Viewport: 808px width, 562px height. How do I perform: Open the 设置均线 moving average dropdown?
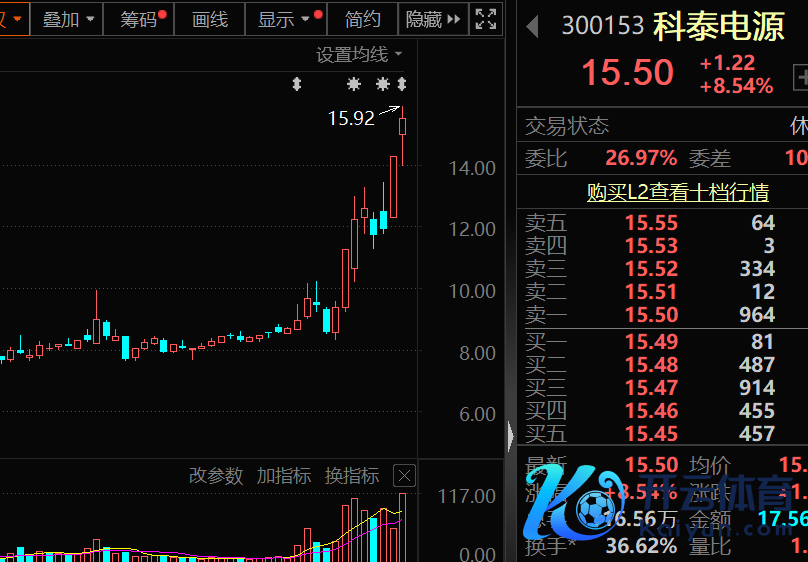tap(360, 54)
